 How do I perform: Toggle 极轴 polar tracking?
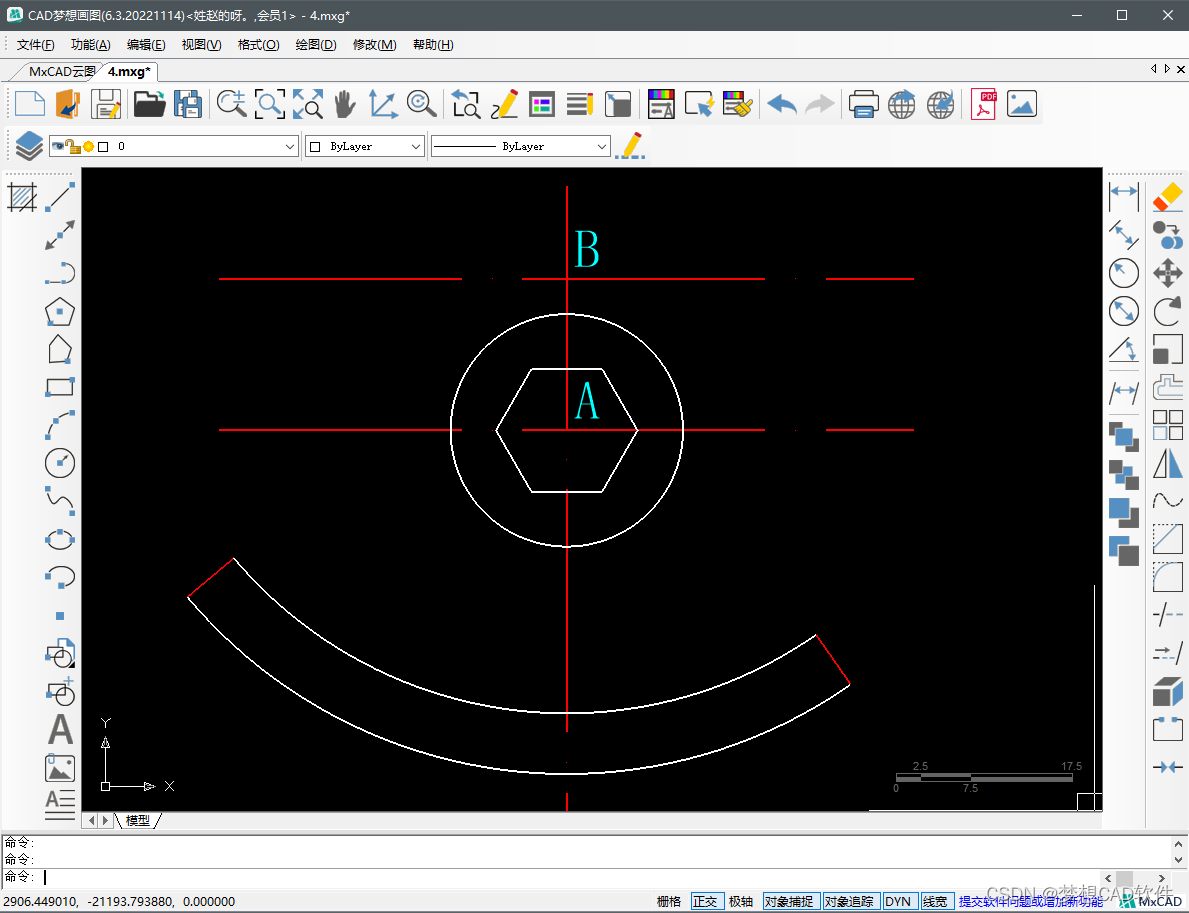click(742, 902)
